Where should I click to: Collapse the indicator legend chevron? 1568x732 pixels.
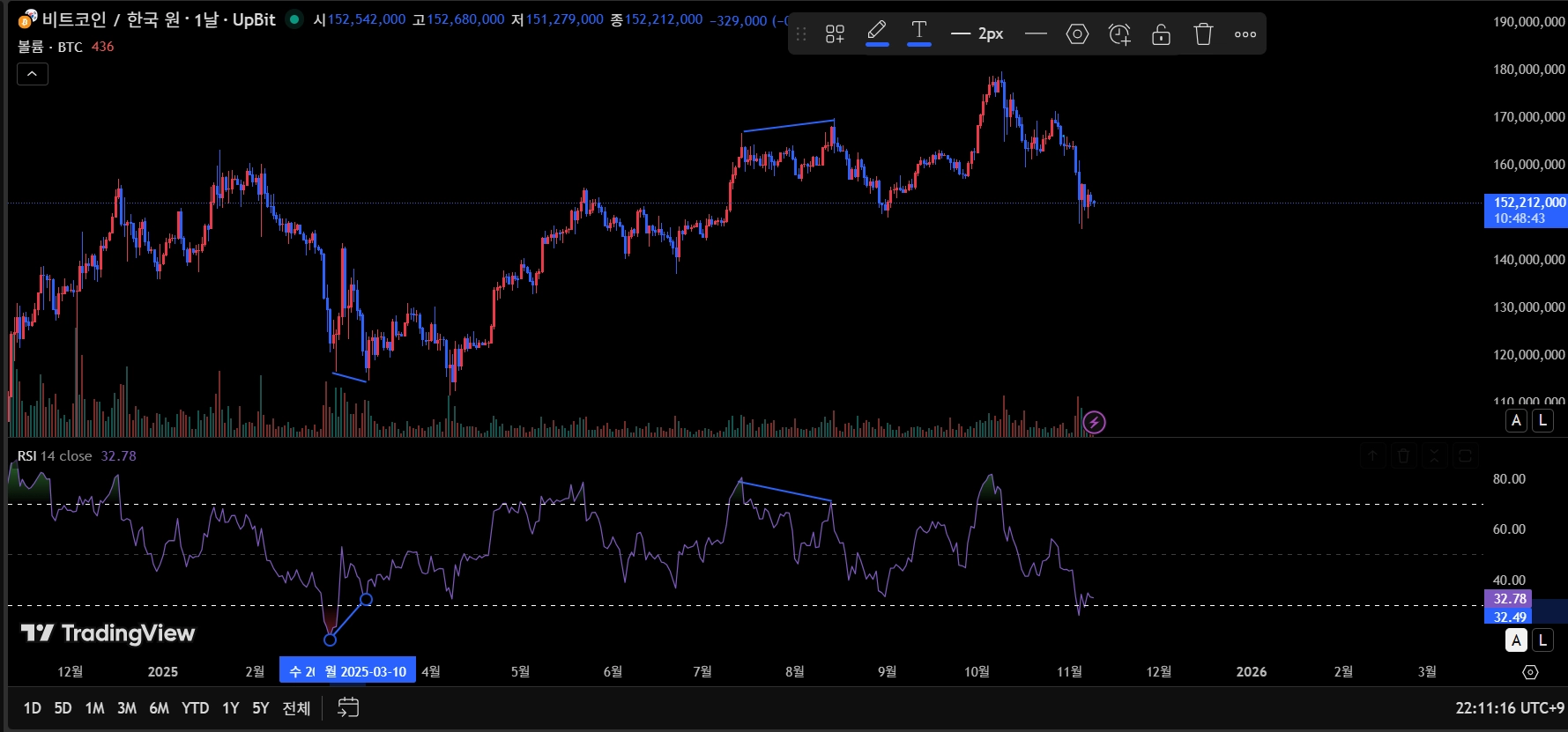tap(33, 74)
